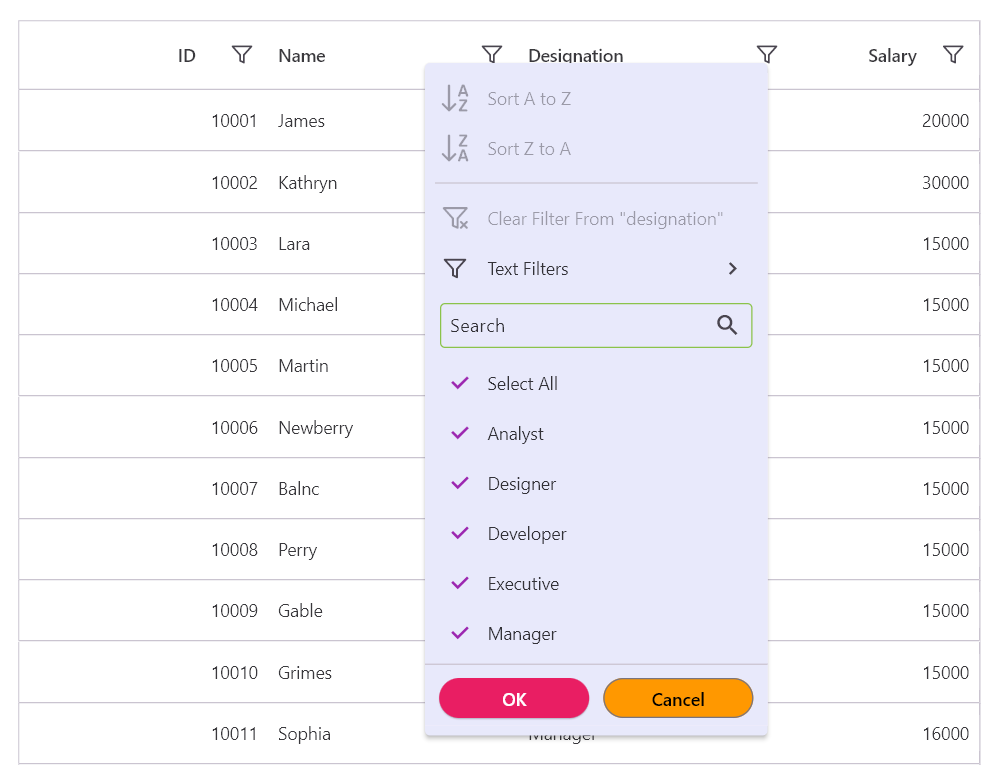Viewport: 1001px width, 780px height.
Task: Uncheck the Executive filter option
Action: point(460,583)
